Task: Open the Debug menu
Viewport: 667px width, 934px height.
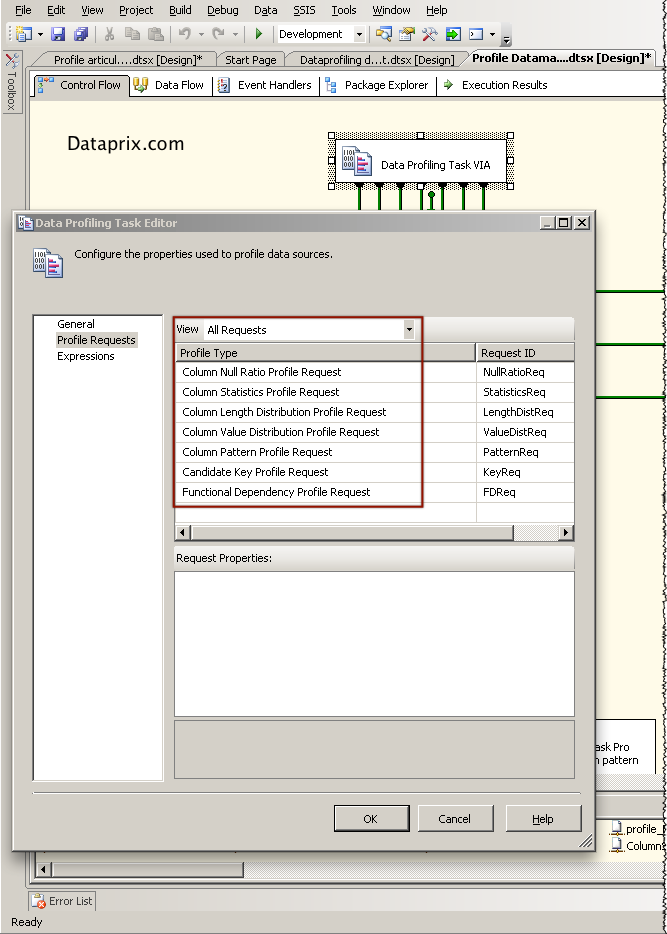Action: click(x=223, y=10)
